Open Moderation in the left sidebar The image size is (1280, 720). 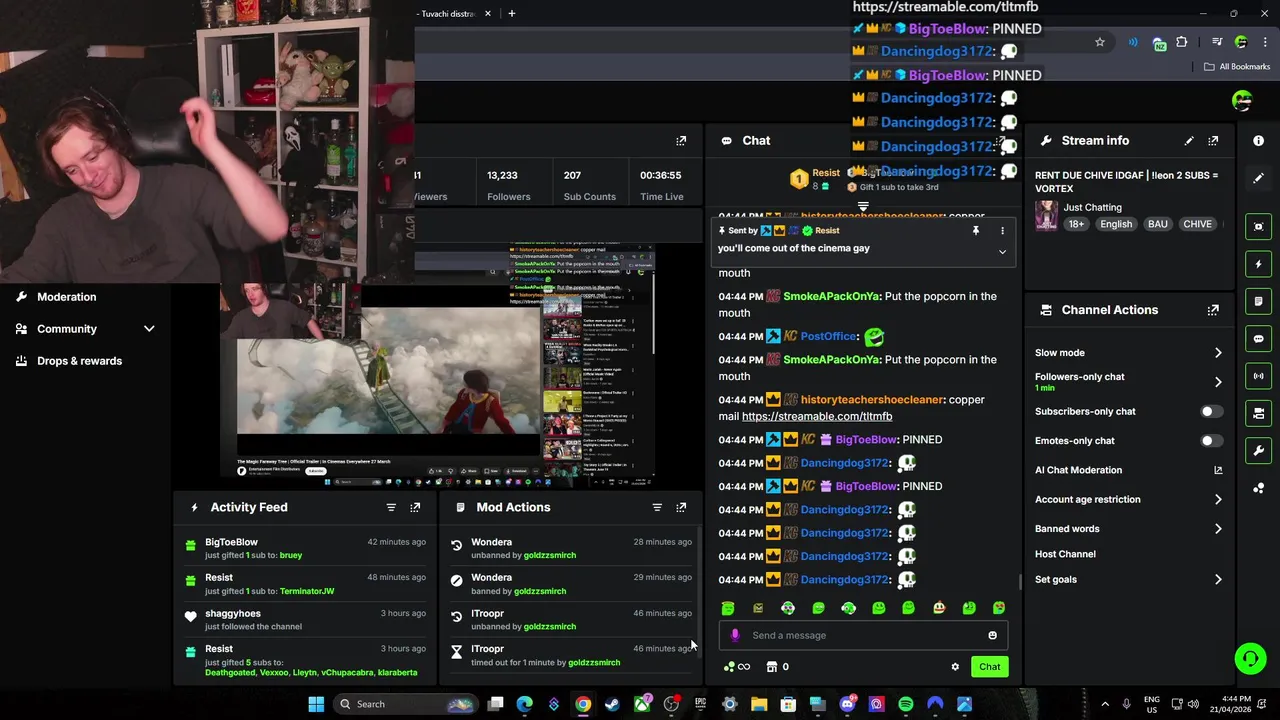click(66, 297)
